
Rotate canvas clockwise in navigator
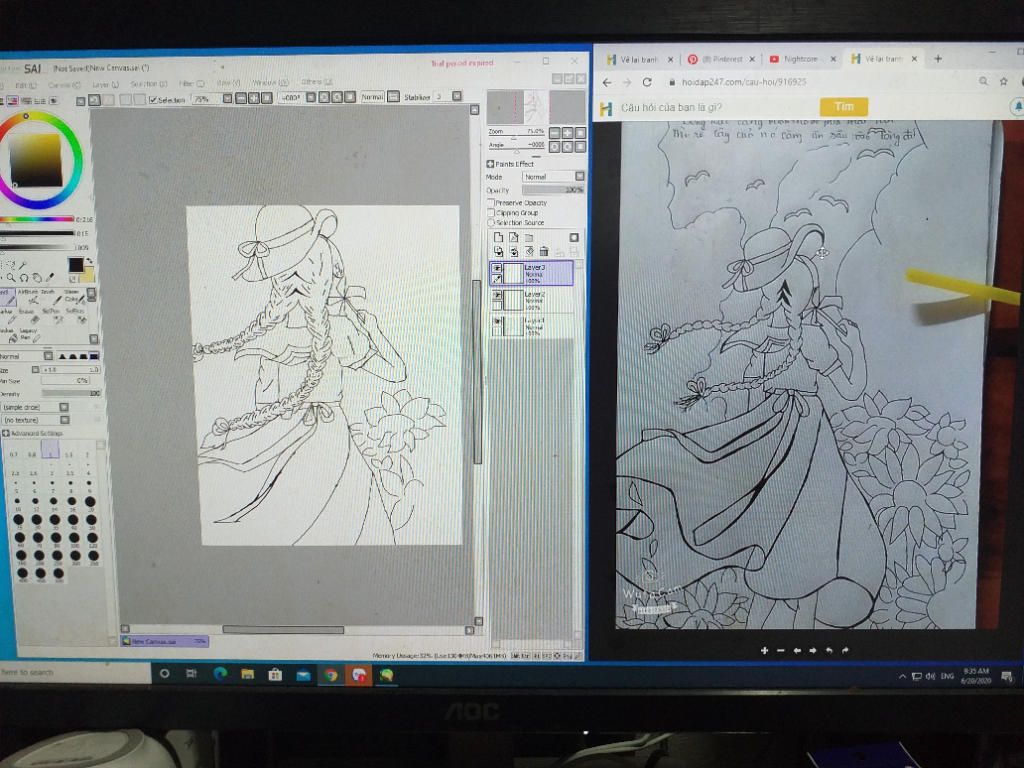(568, 147)
